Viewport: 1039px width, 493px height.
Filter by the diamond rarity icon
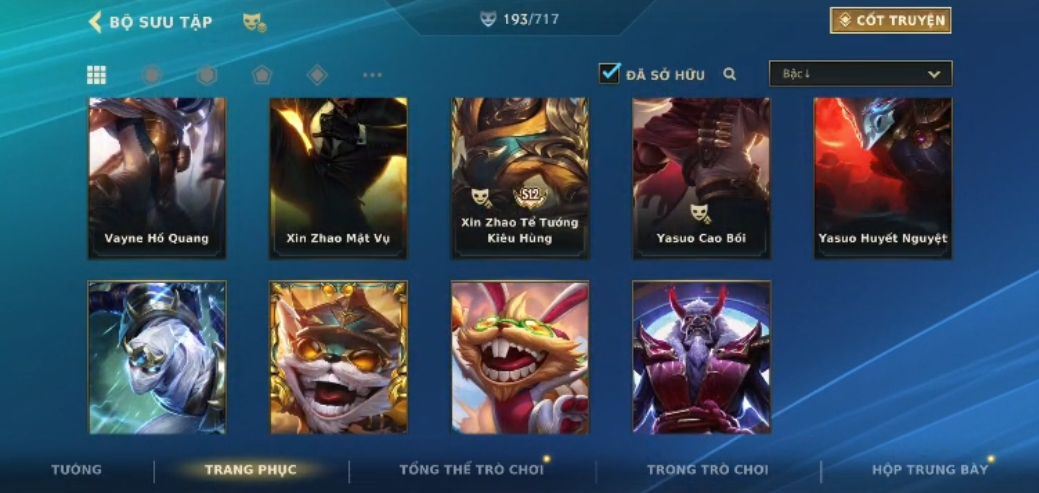coord(317,75)
